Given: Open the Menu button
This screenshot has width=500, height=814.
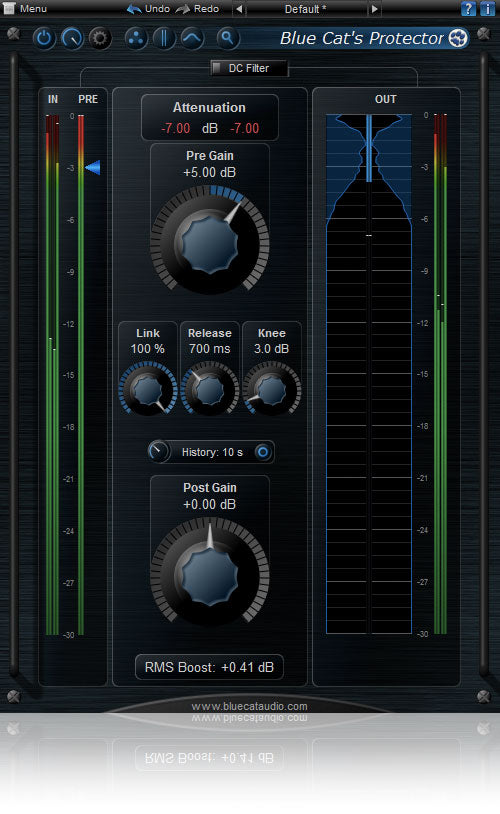Looking at the screenshot, I should pyautogui.click(x=25, y=8).
